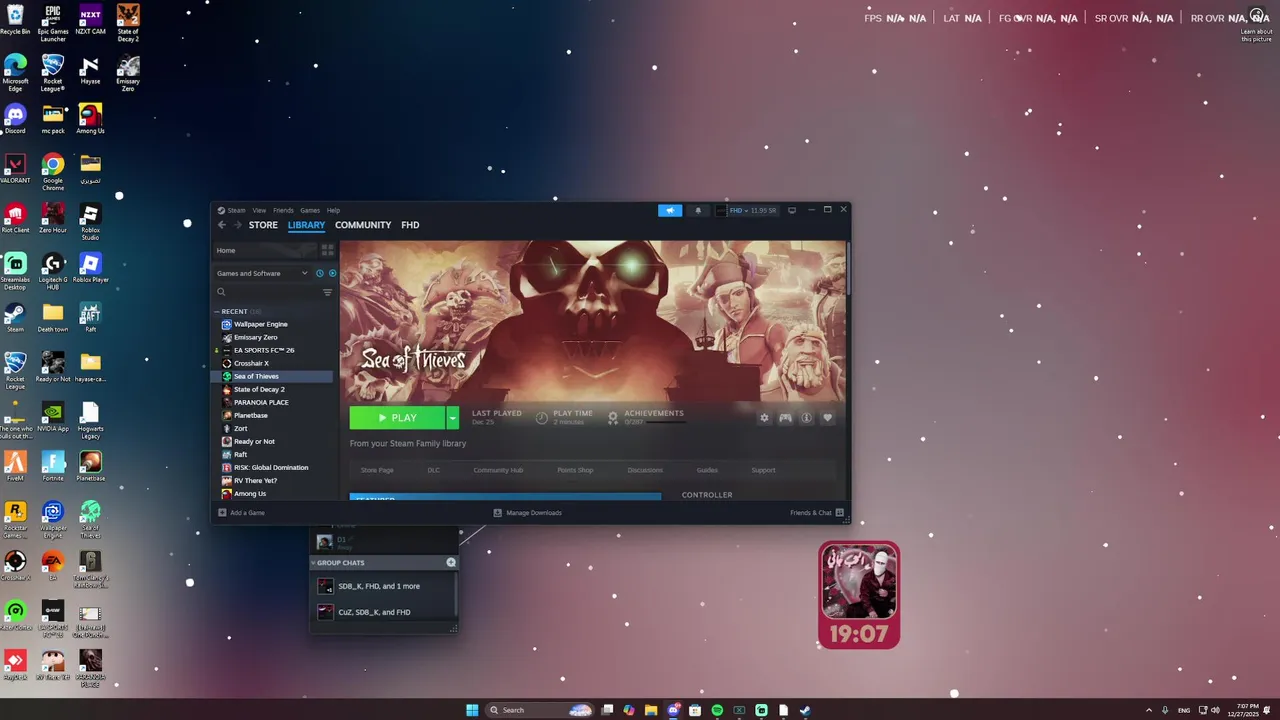The image size is (1280, 720).
Task: Open the Help menu in Steam
Action: 333,210
